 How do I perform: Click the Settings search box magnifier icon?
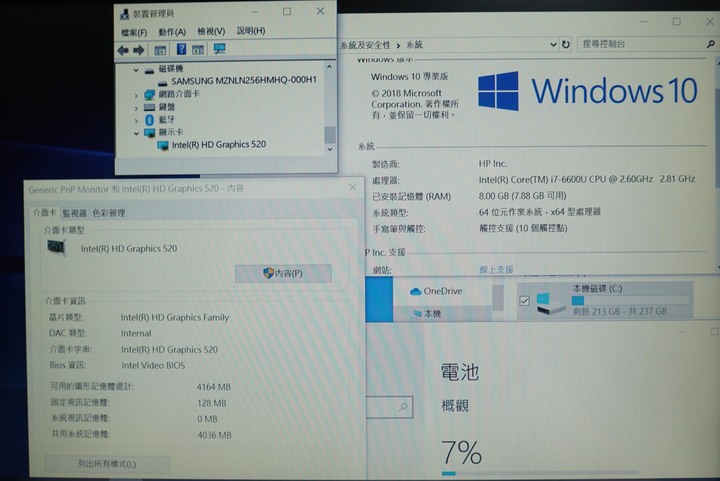point(403,407)
